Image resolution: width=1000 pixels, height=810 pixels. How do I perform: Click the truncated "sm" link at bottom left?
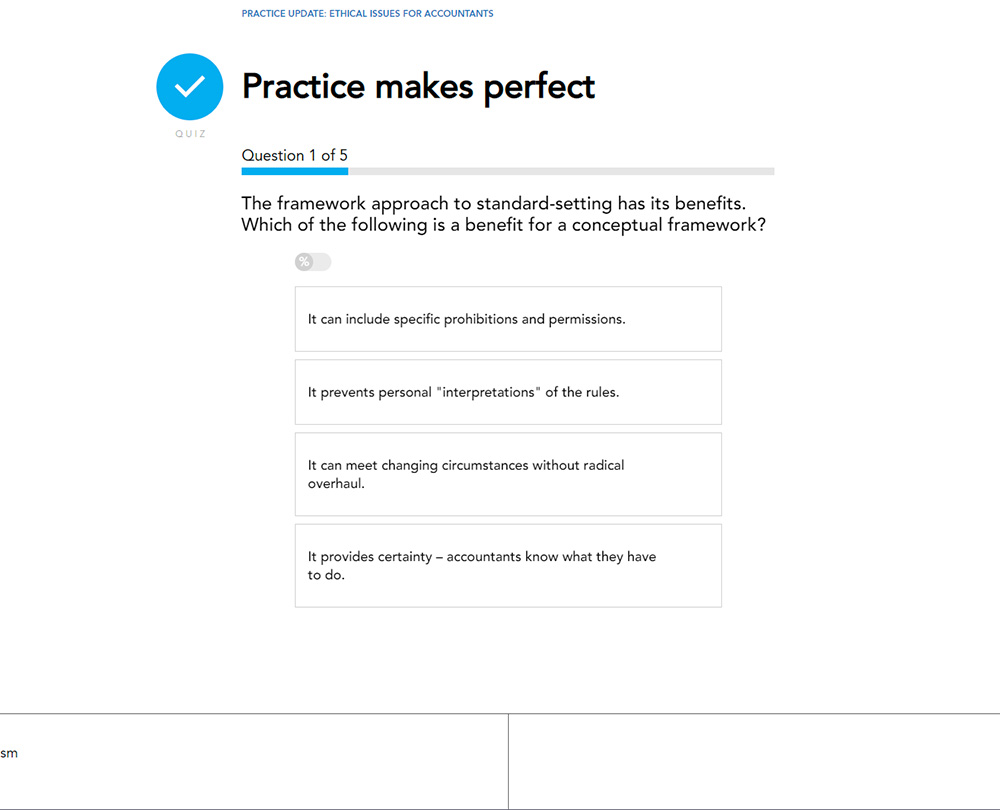coord(9,753)
